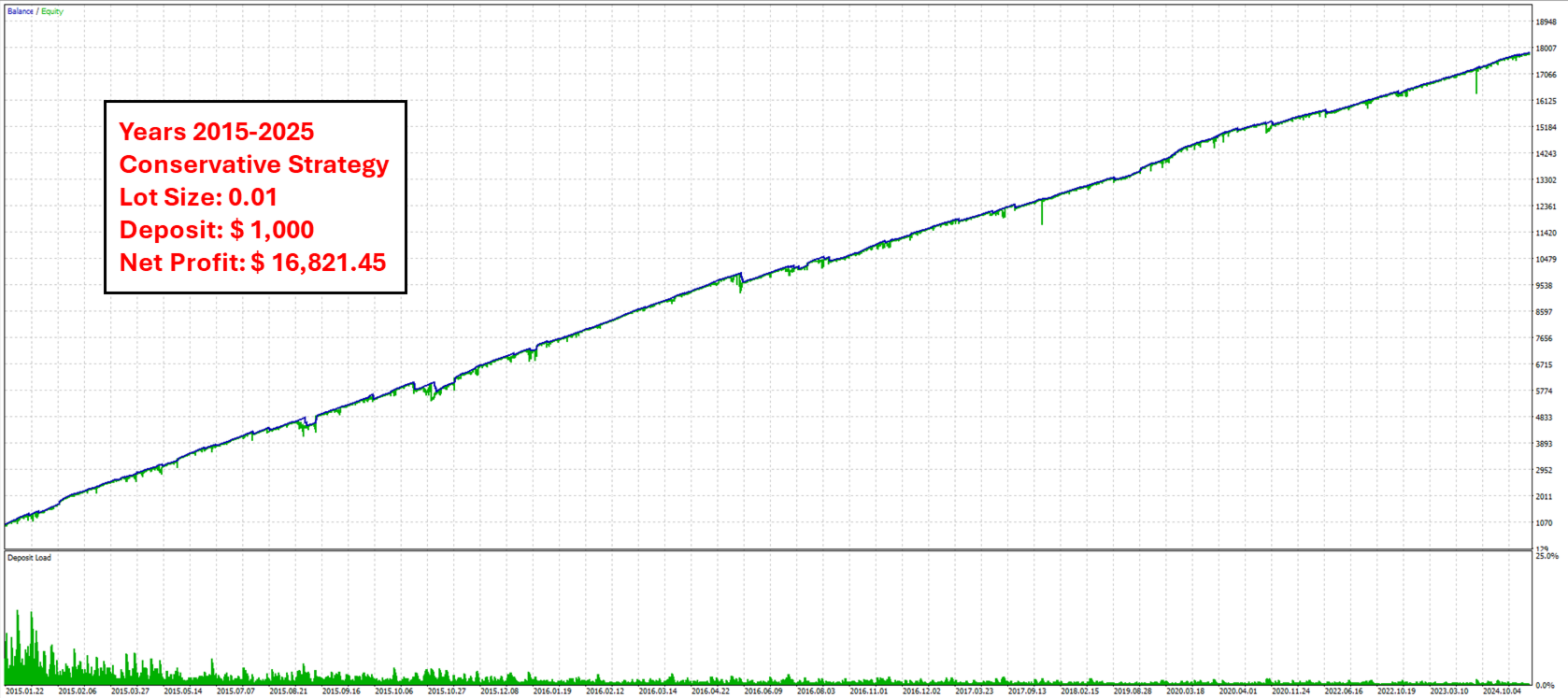The width and height of the screenshot is (1568, 698).
Task: Click the 18948 balance axis value
Action: click(1547, 21)
